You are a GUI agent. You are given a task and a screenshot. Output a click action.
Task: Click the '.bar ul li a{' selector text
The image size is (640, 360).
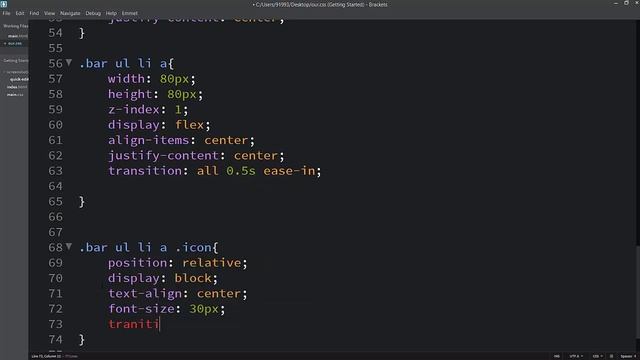pyautogui.click(x=127, y=63)
